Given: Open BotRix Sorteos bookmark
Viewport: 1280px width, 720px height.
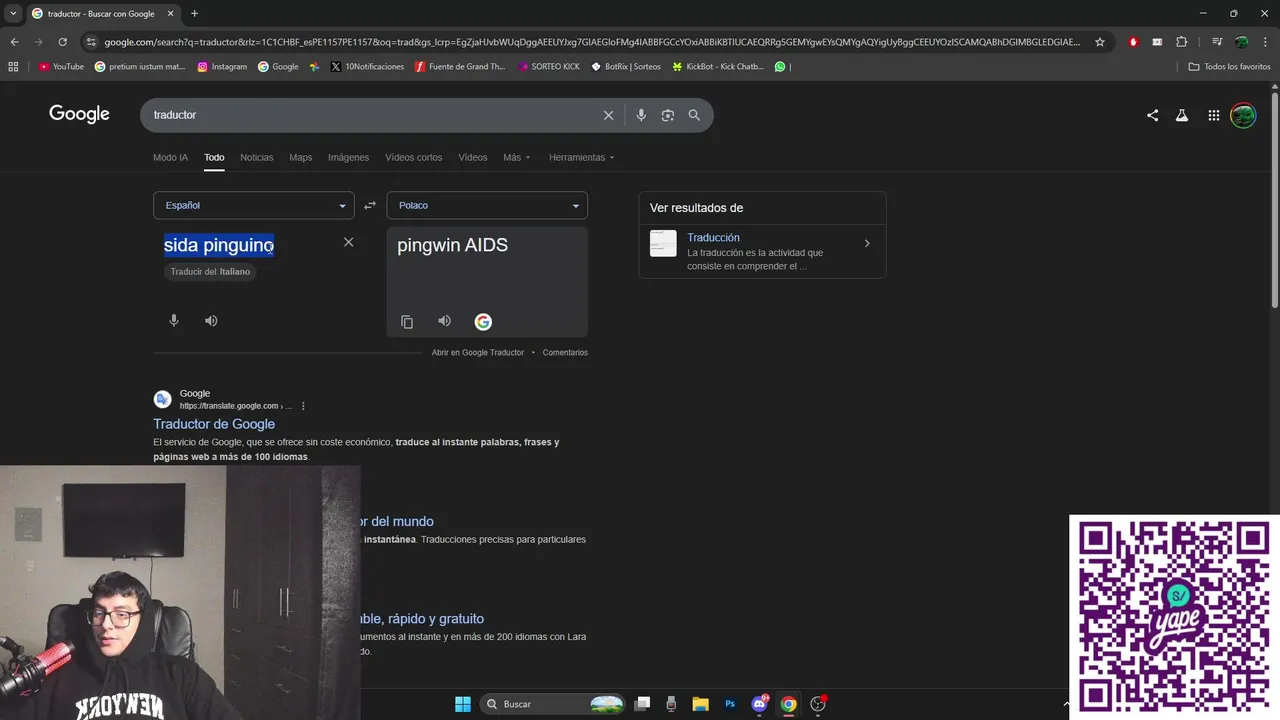Looking at the screenshot, I should click(x=626, y=67).
